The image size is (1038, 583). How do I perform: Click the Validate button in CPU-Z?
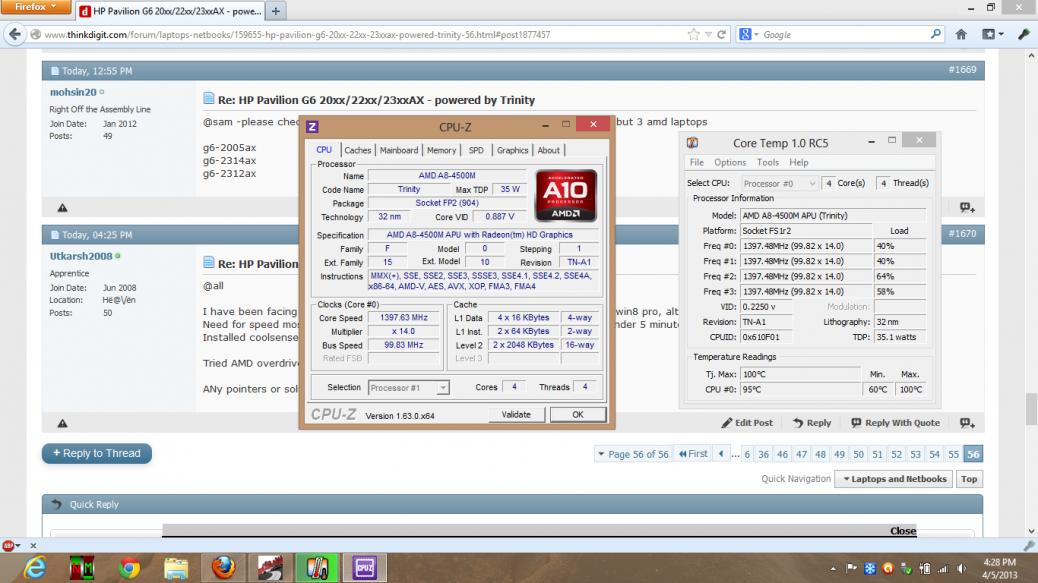pyautogui.click(x=516, y=414)
